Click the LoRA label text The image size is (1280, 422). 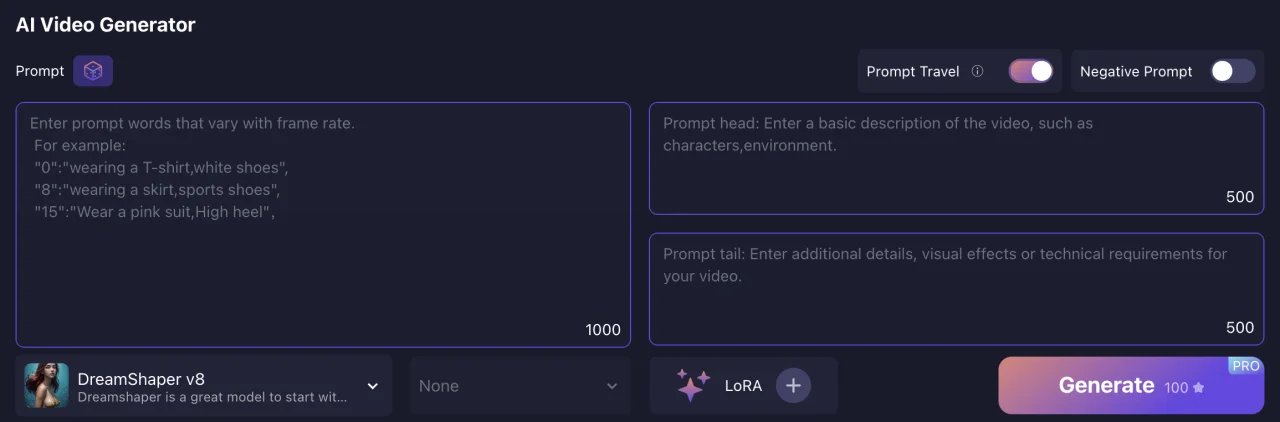(743, 385)
